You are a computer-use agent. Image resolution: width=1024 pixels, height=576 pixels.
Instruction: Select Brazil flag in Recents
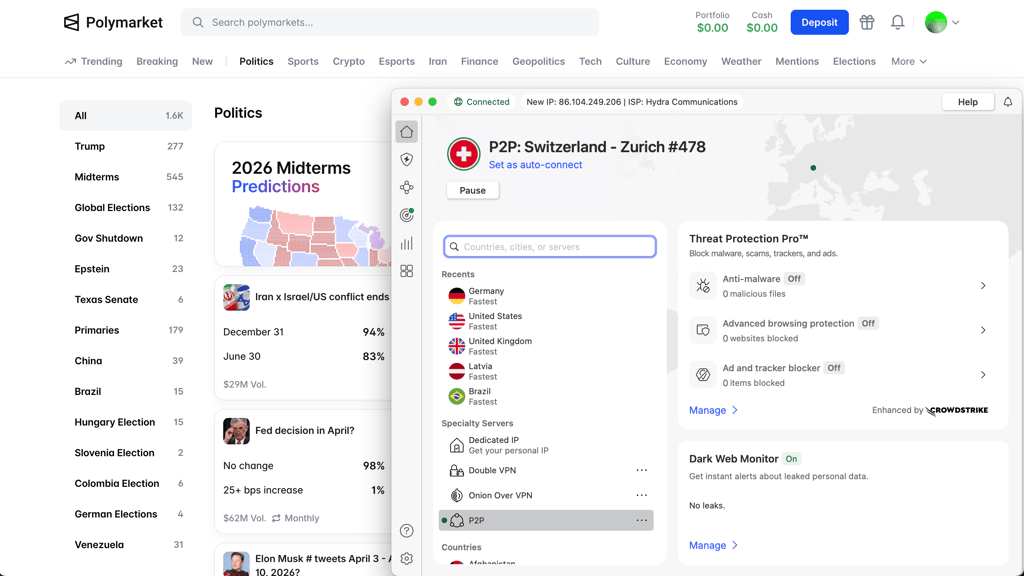456,396
